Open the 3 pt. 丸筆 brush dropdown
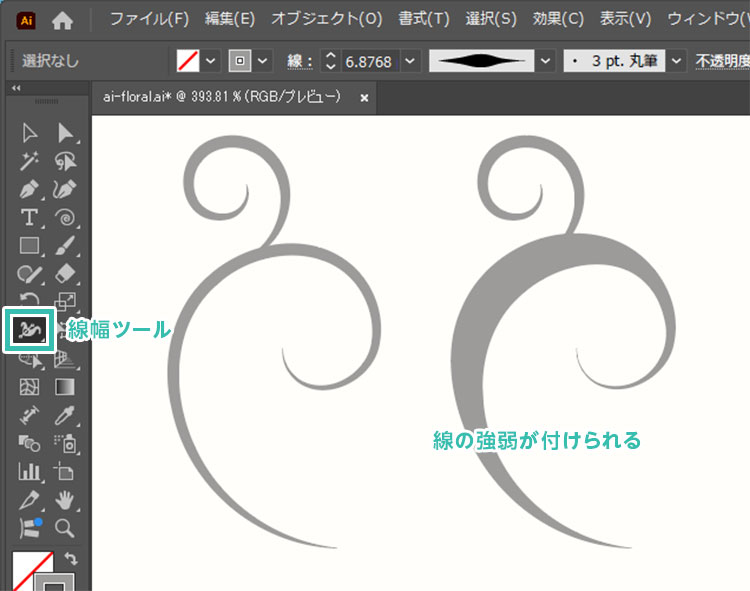Viewport: 750px width, 591px height. (x=677, y=61)
